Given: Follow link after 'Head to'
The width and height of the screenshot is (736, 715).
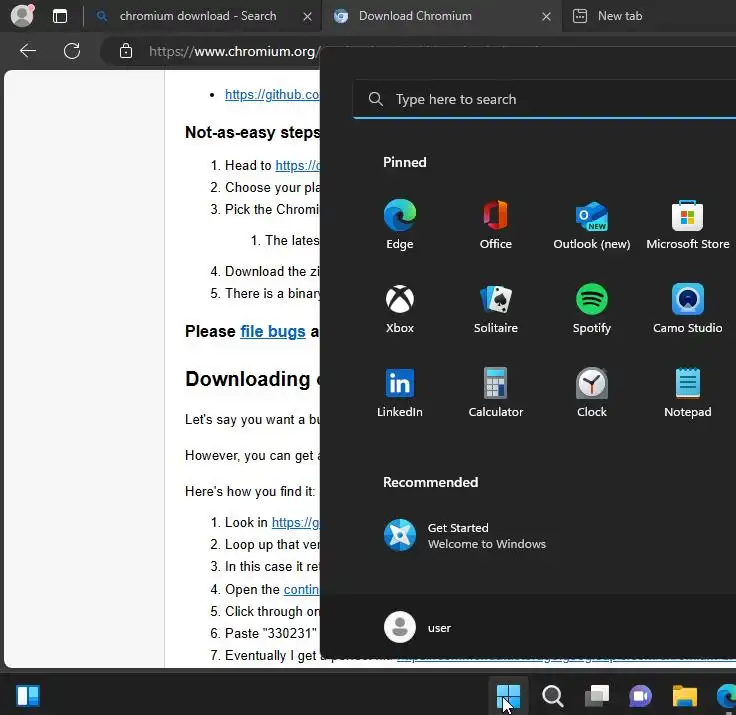Looking at the screenshot, I should pyautogui.click(x=298, y=165).
